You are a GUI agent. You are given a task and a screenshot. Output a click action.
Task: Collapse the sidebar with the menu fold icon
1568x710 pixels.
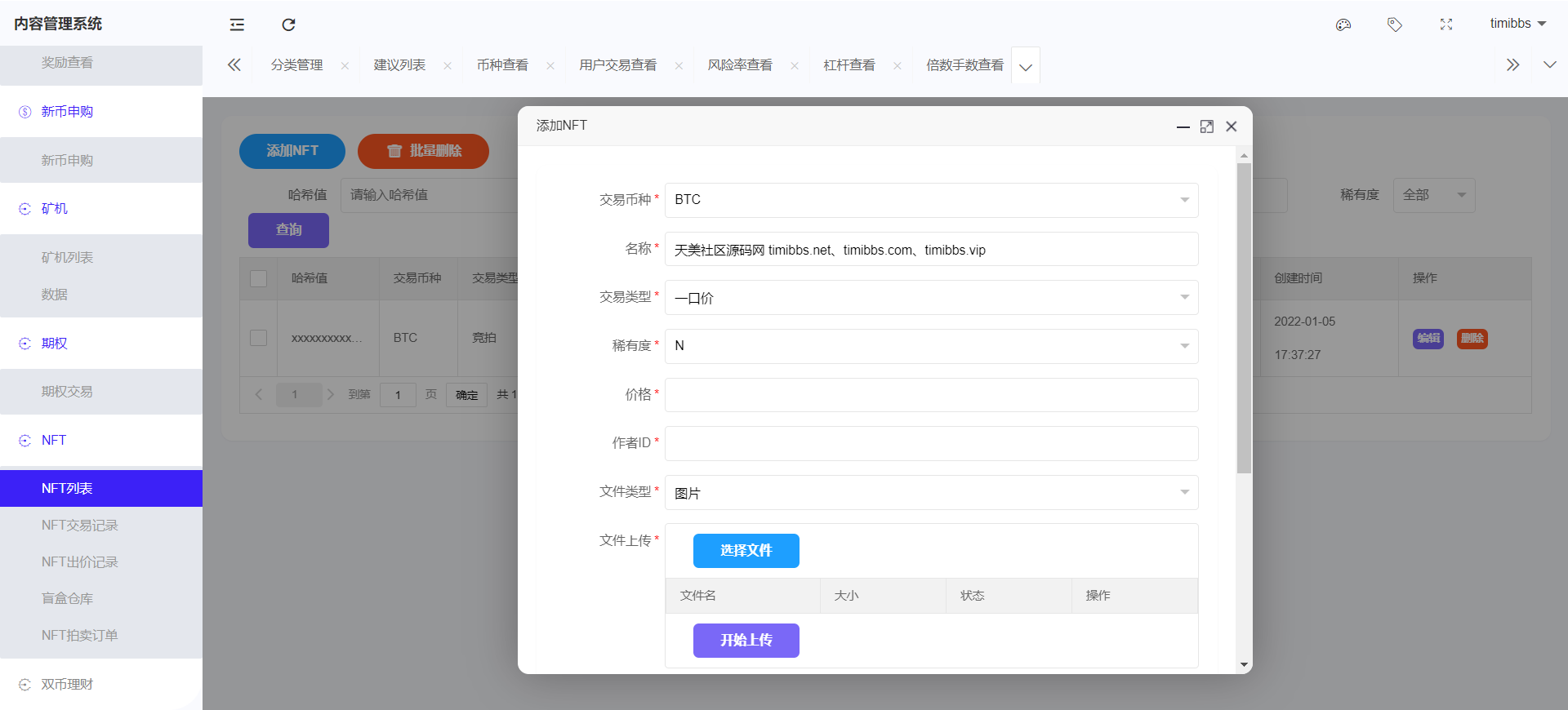pos(237,24)
